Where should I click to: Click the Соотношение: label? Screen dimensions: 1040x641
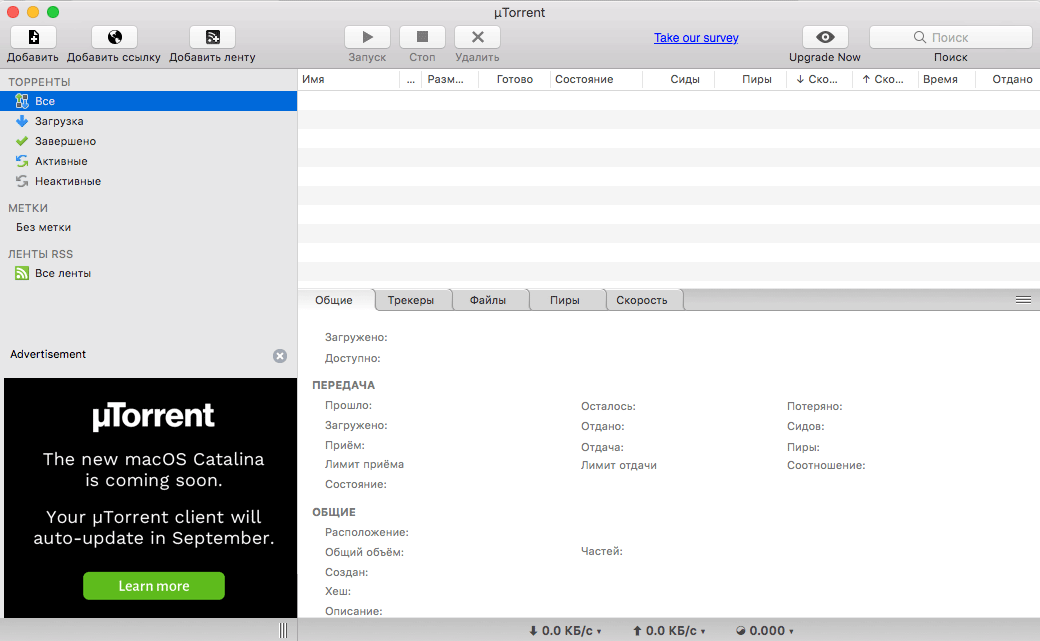pyautogui.click(x=826, y=465)
